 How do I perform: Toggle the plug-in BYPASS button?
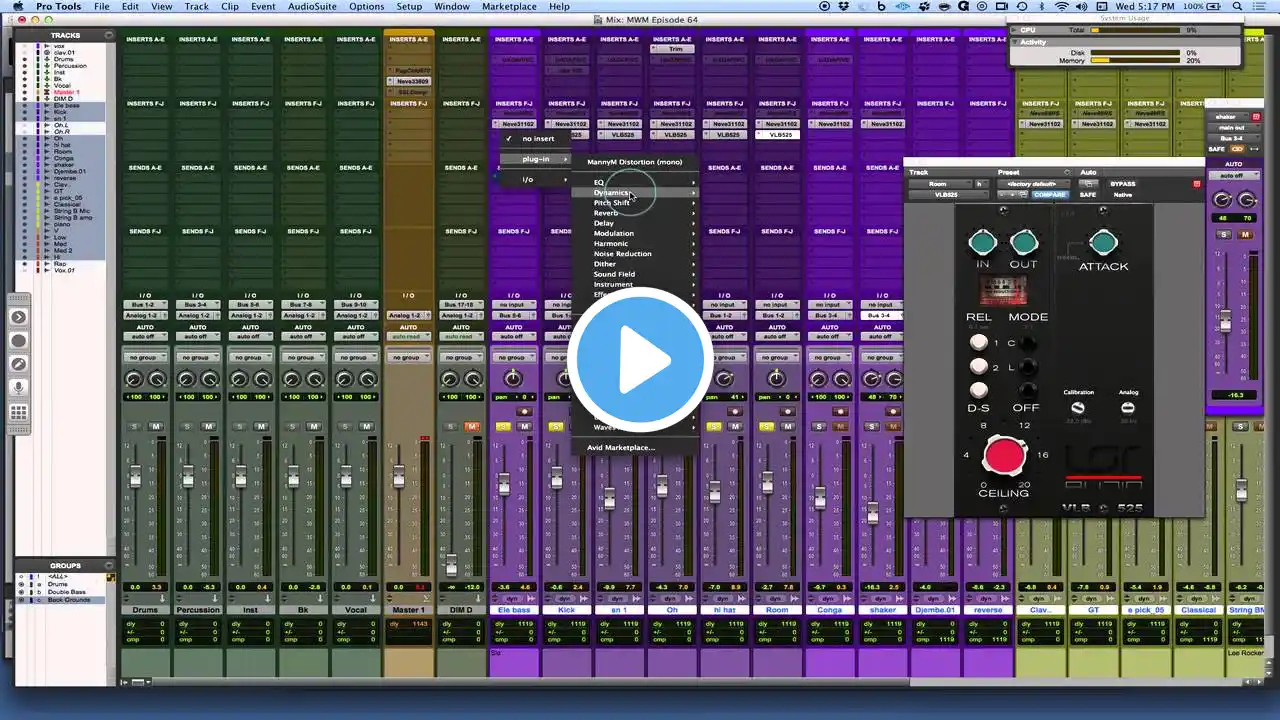(1122, 184)
